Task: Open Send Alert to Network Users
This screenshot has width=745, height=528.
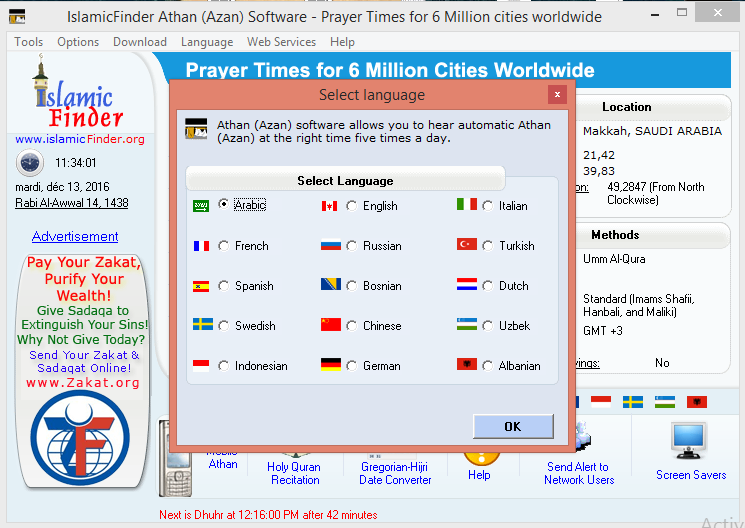Action: click(579, 473)
